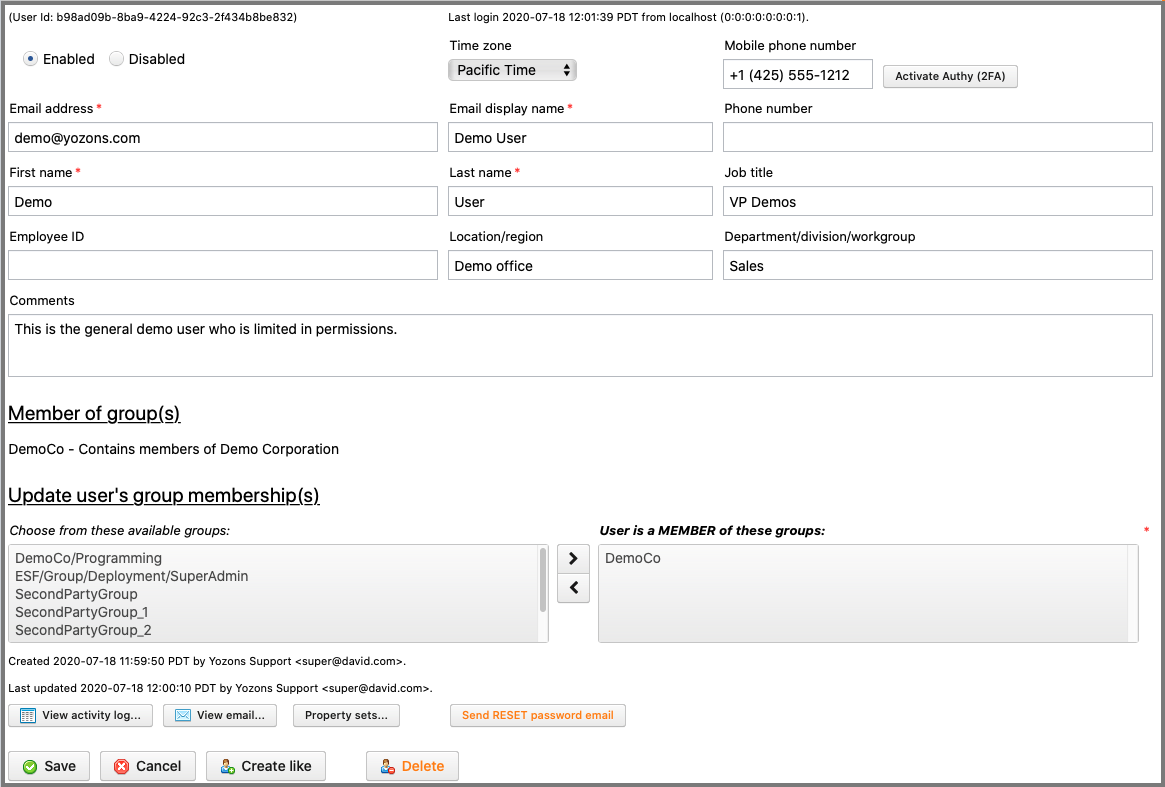
Task: Click the Email address field
Action: (x=223, y=137)
